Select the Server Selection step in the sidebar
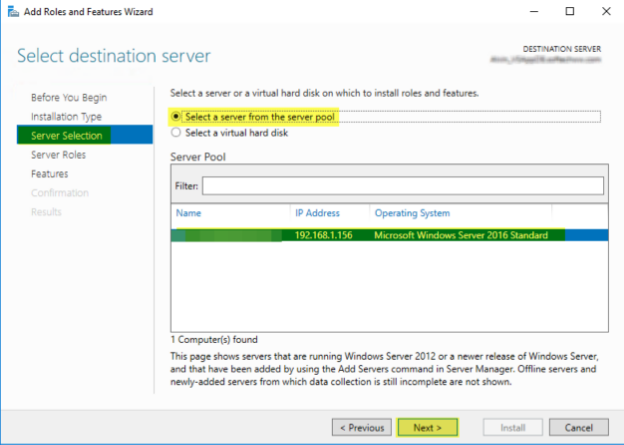 67,135
